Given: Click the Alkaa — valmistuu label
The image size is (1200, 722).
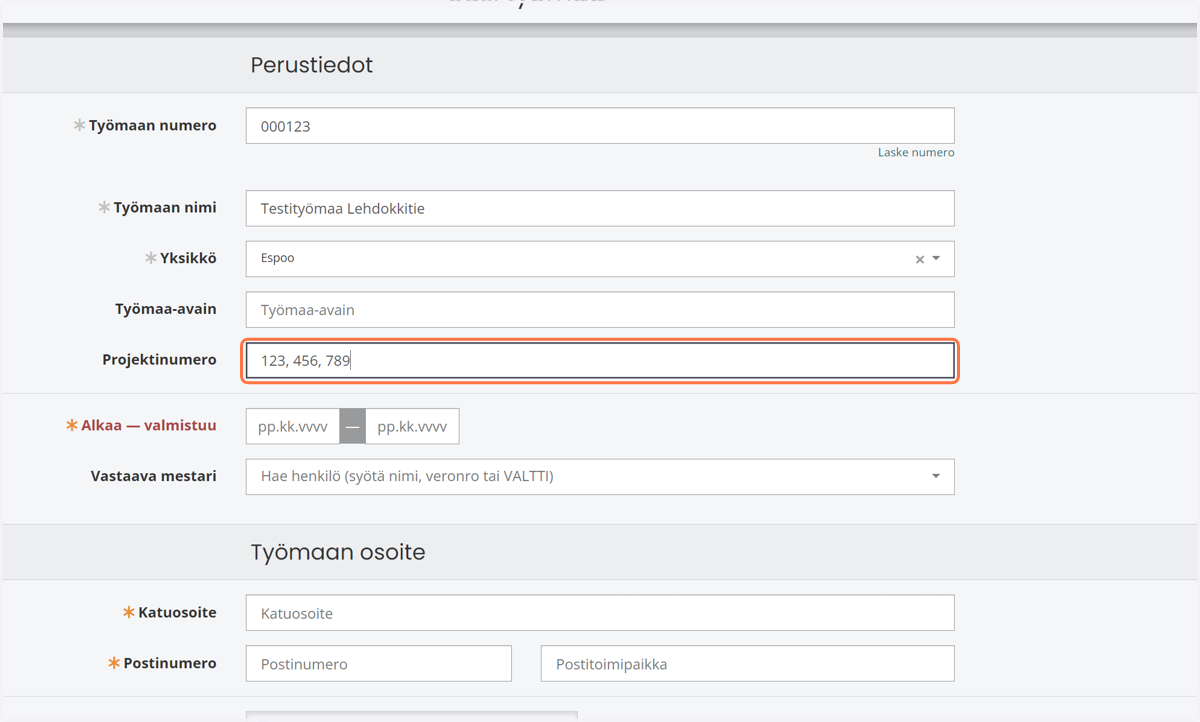Looking at the screenshot, I should pos(148,425).
